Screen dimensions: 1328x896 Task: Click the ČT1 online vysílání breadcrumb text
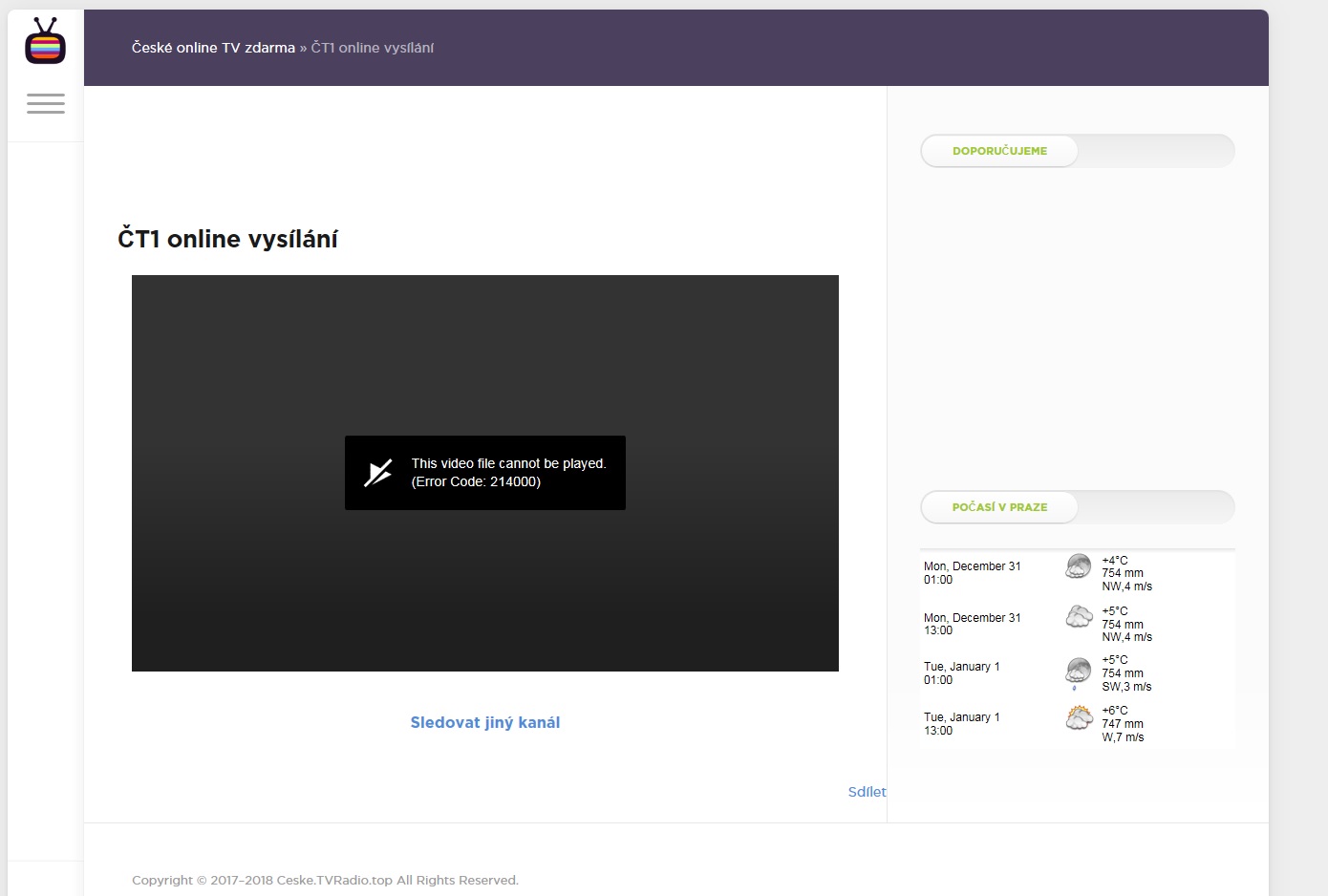coord(373,48)
